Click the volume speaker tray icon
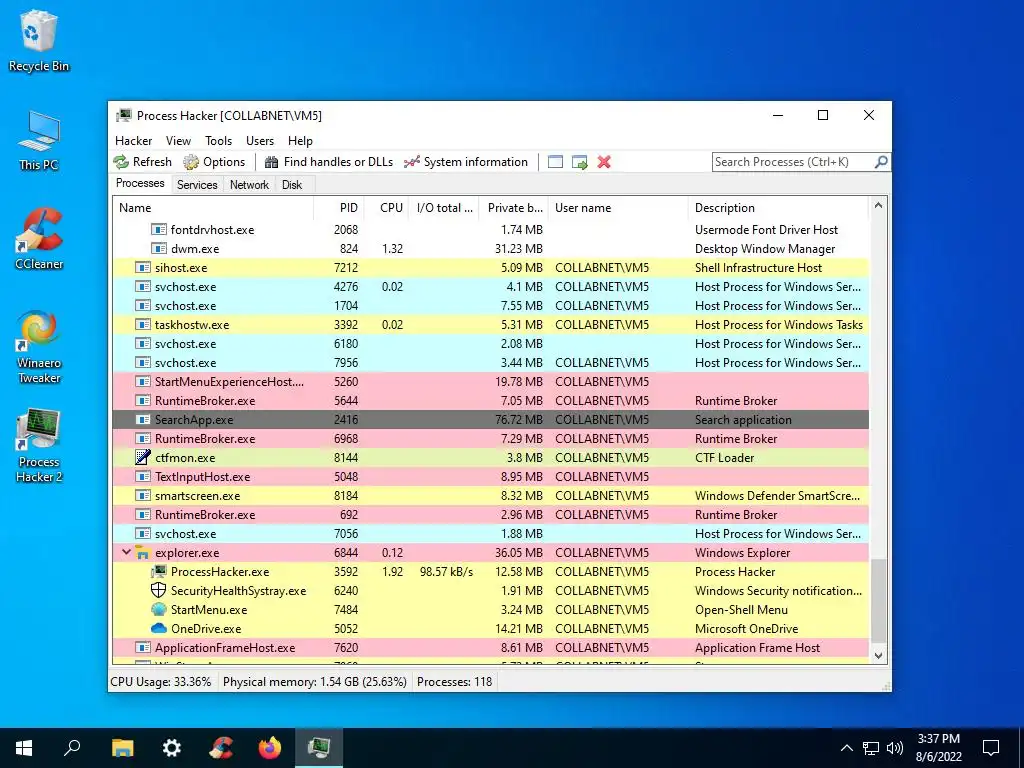Screen dimensions: 1024x768 pyautogui.click(x=895, y=748)
